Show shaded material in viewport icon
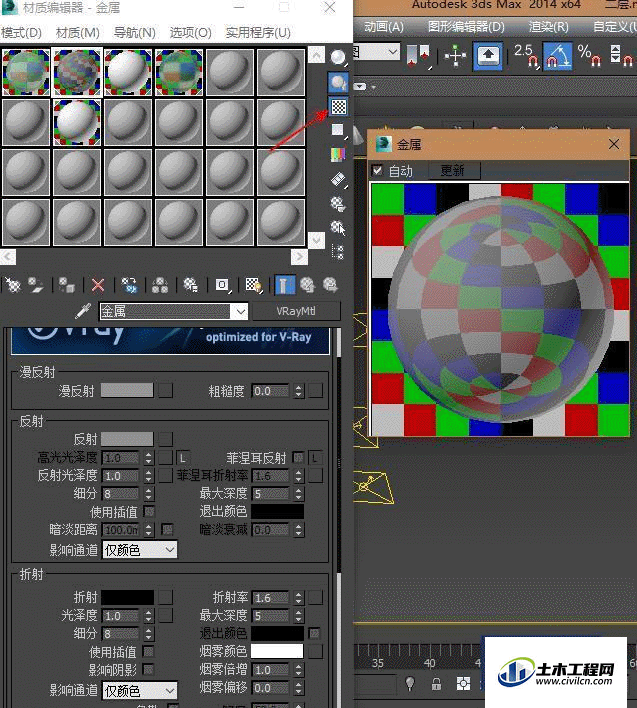 tap(253, 285)
